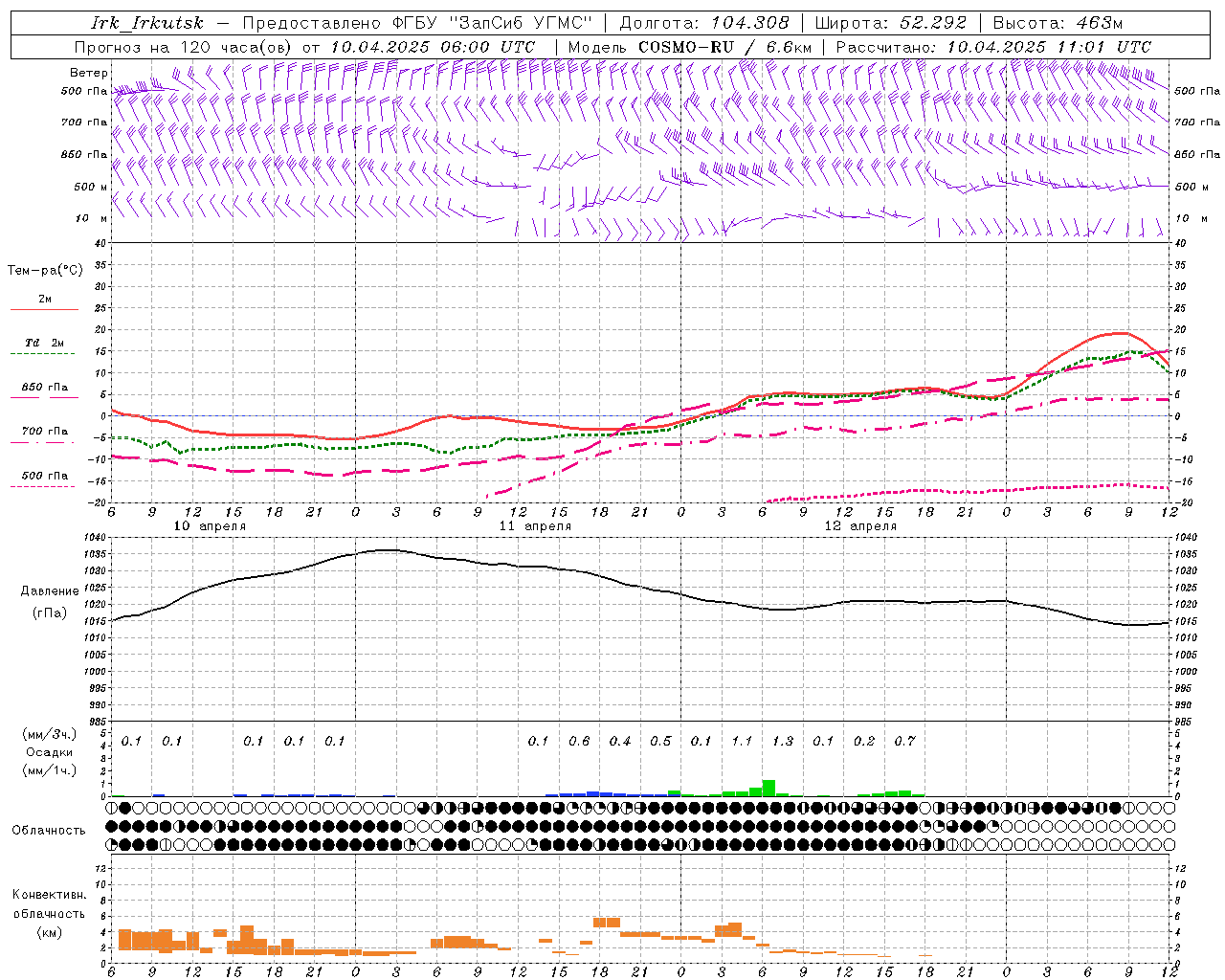The height and width of the screenshot is (980, 1225).
Task: Click the Тем-ра(°C) panel label
Action: point(45,271)
